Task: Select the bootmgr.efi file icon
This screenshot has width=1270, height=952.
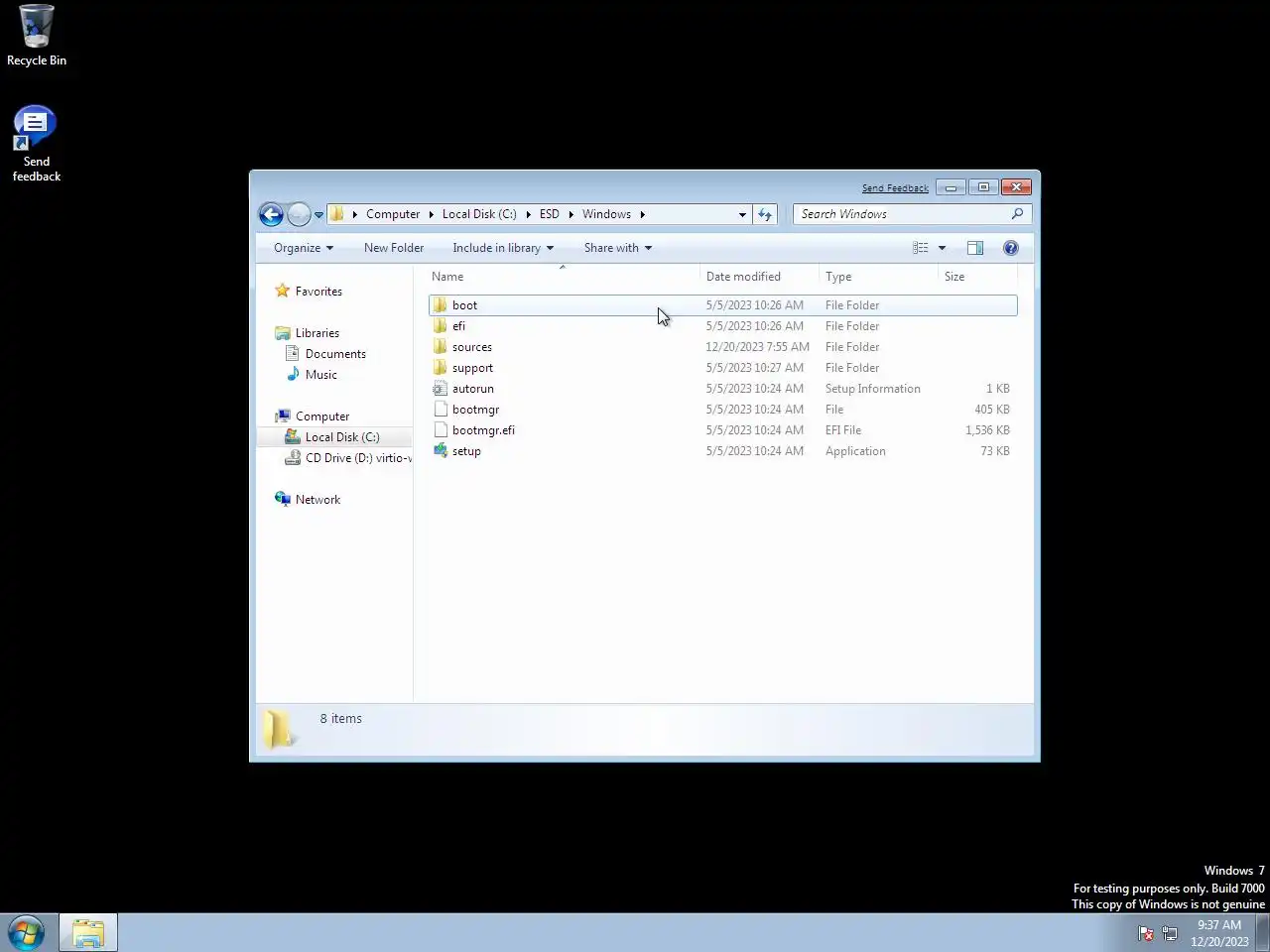Action: coord(441,430)
